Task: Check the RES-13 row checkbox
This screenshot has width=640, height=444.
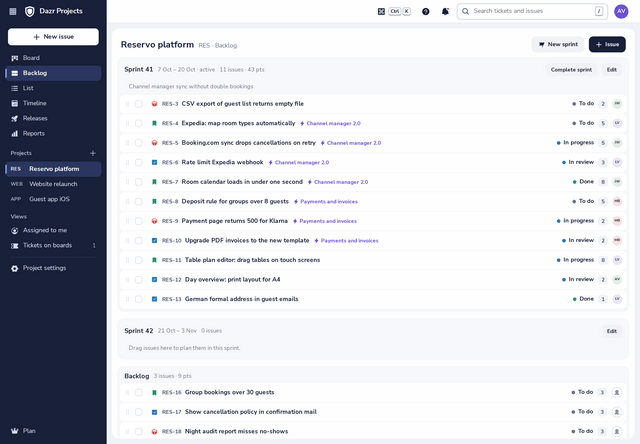Action: point(139,299)
